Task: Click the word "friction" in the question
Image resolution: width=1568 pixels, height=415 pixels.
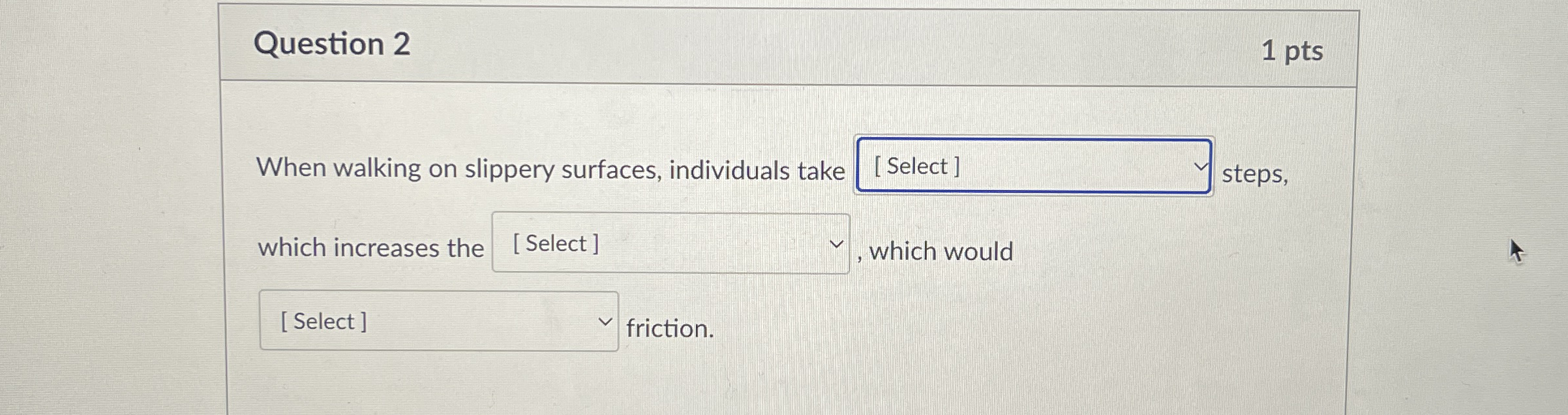Action: pos(667,330)
